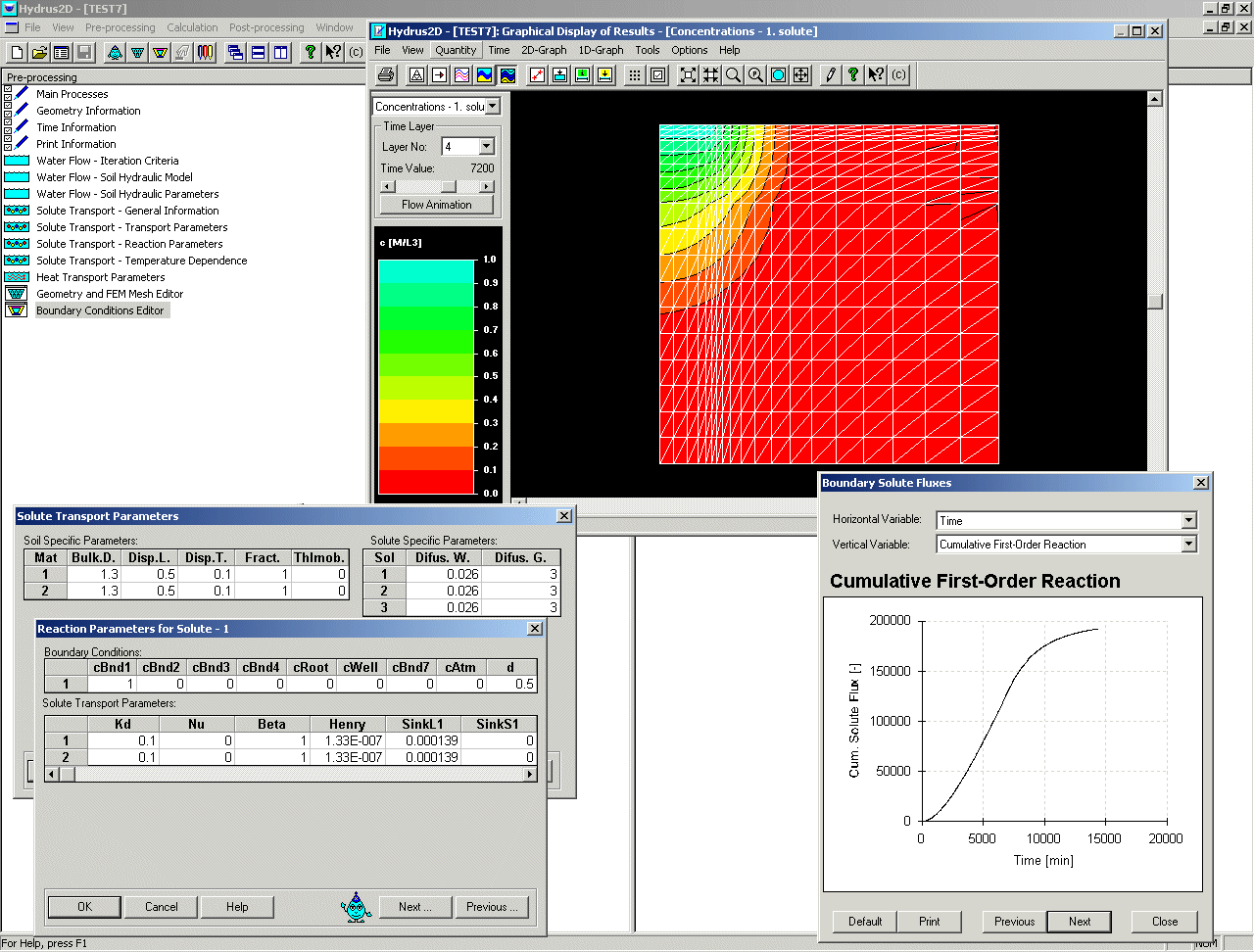Show the FEM mesh display icon
1254x952 pixels.
click(x=416, y=74)
